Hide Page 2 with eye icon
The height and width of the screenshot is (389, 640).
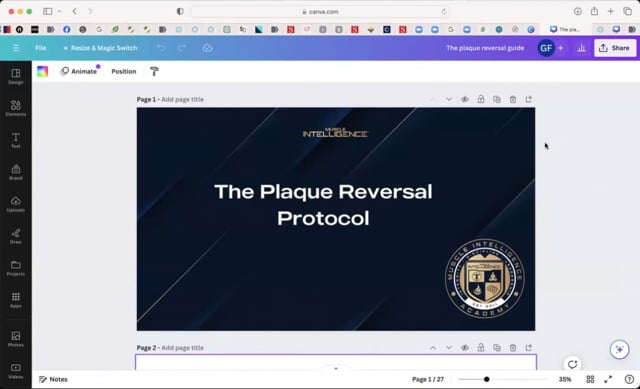[464, 347]
